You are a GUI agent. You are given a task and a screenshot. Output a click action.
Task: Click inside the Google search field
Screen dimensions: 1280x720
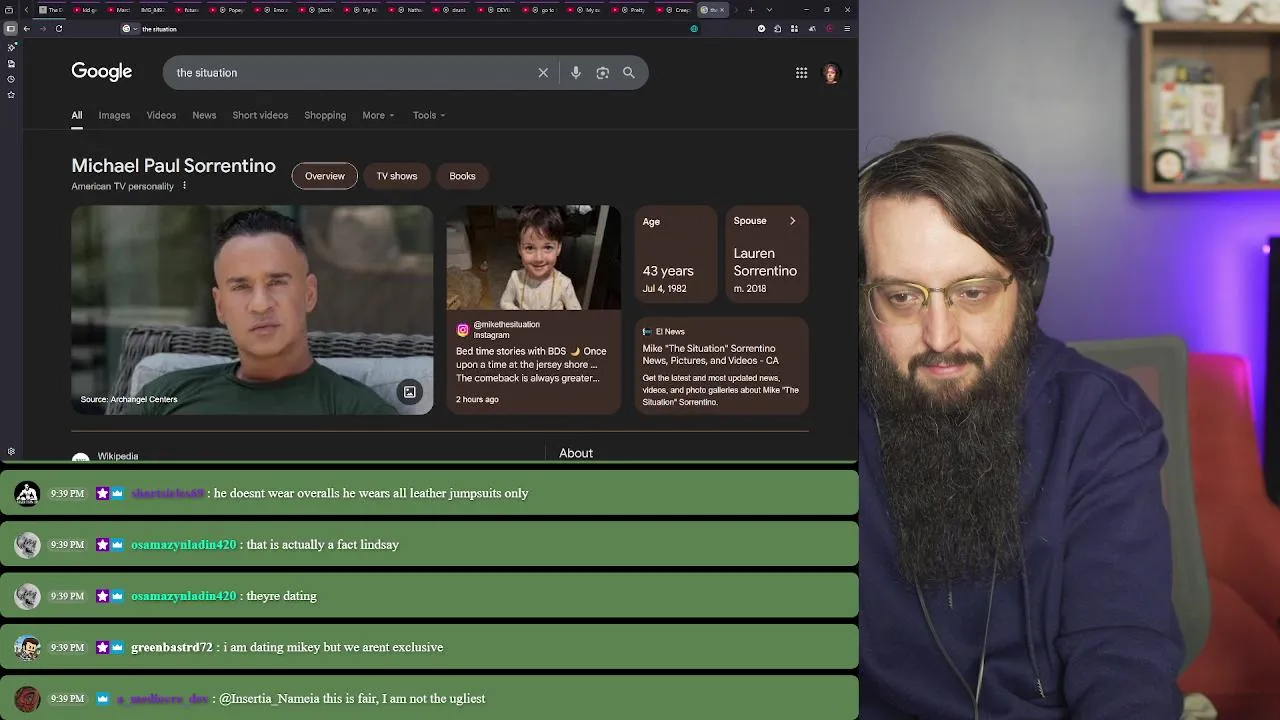coord(350,73)
